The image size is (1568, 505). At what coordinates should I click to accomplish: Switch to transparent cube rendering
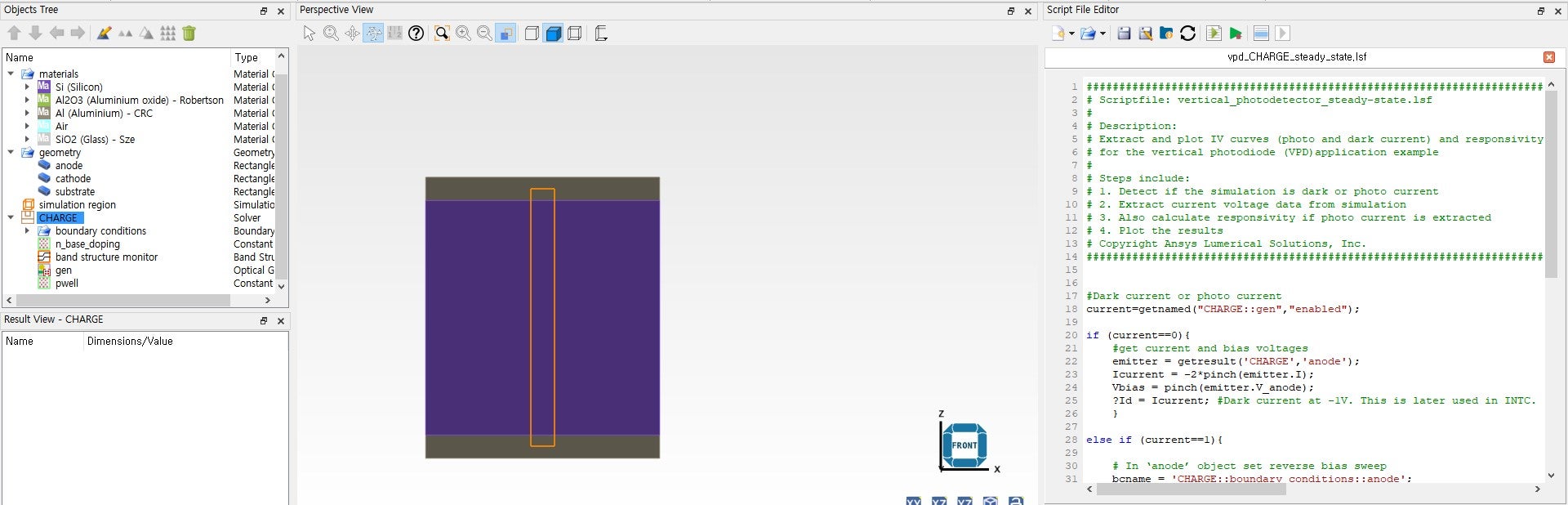coord(574,33)
